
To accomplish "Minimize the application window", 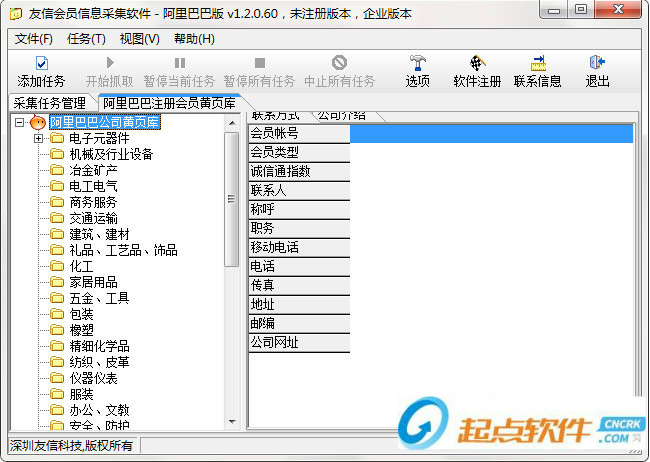I will point(554,10).
